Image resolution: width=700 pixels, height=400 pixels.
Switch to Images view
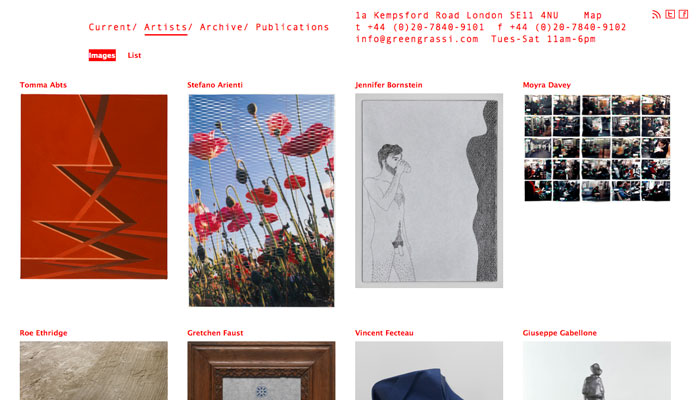click(102, 55)
